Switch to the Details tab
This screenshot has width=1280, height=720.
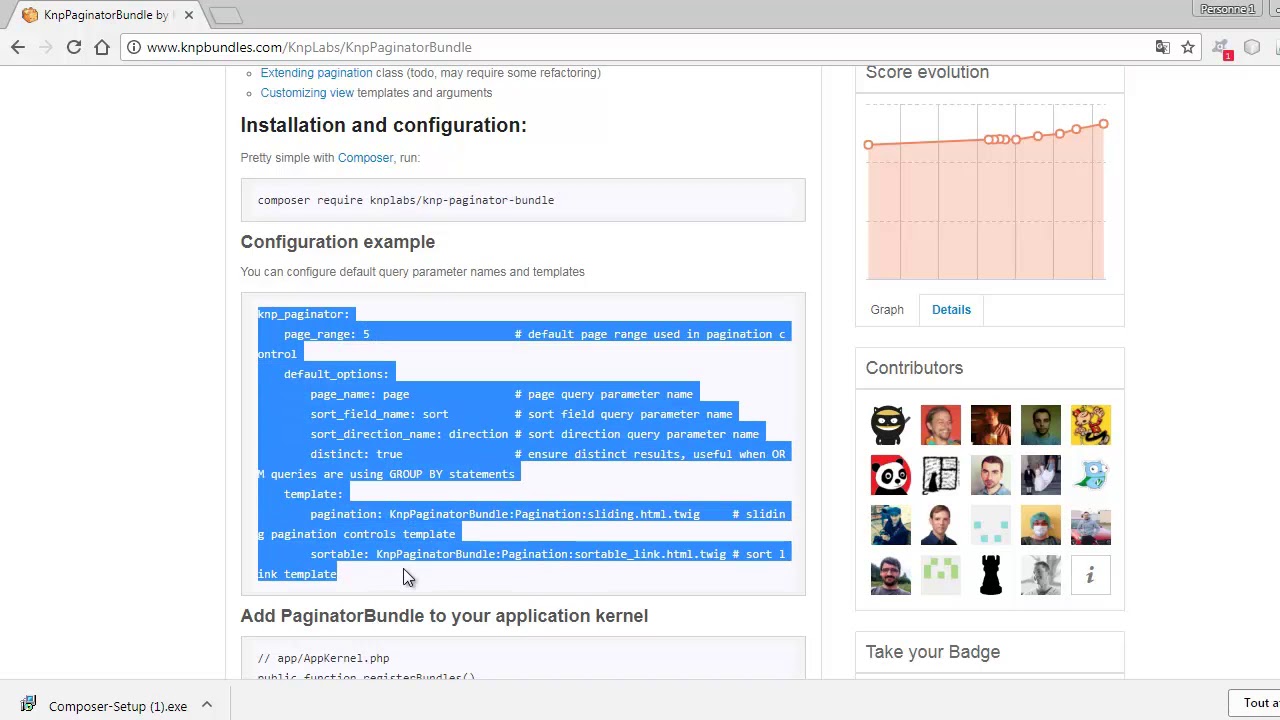tap(951, 310)
